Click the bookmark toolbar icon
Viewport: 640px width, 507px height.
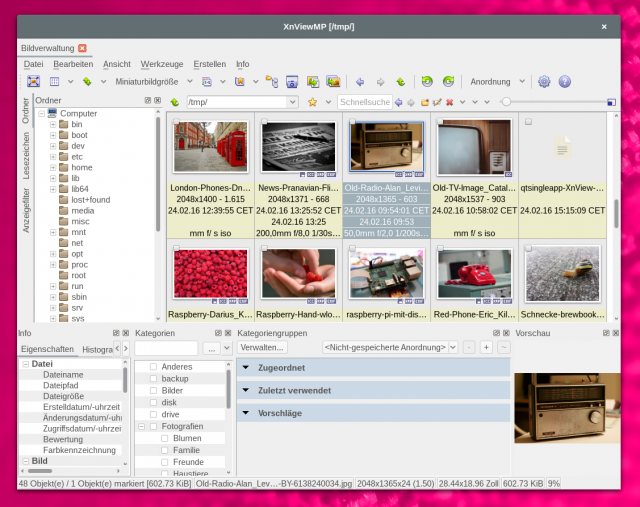240,82
